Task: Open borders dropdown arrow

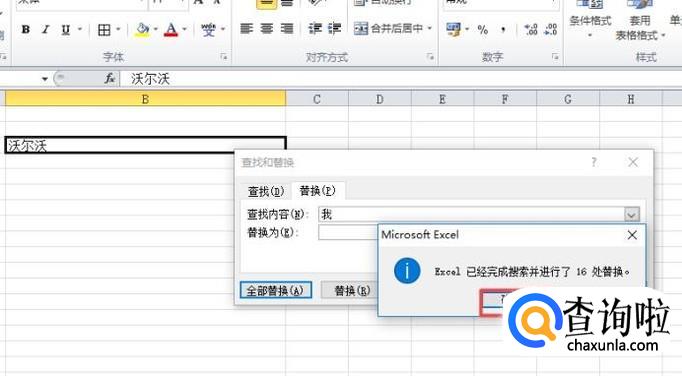Action: pyautogui.click(x=118, y=30)
